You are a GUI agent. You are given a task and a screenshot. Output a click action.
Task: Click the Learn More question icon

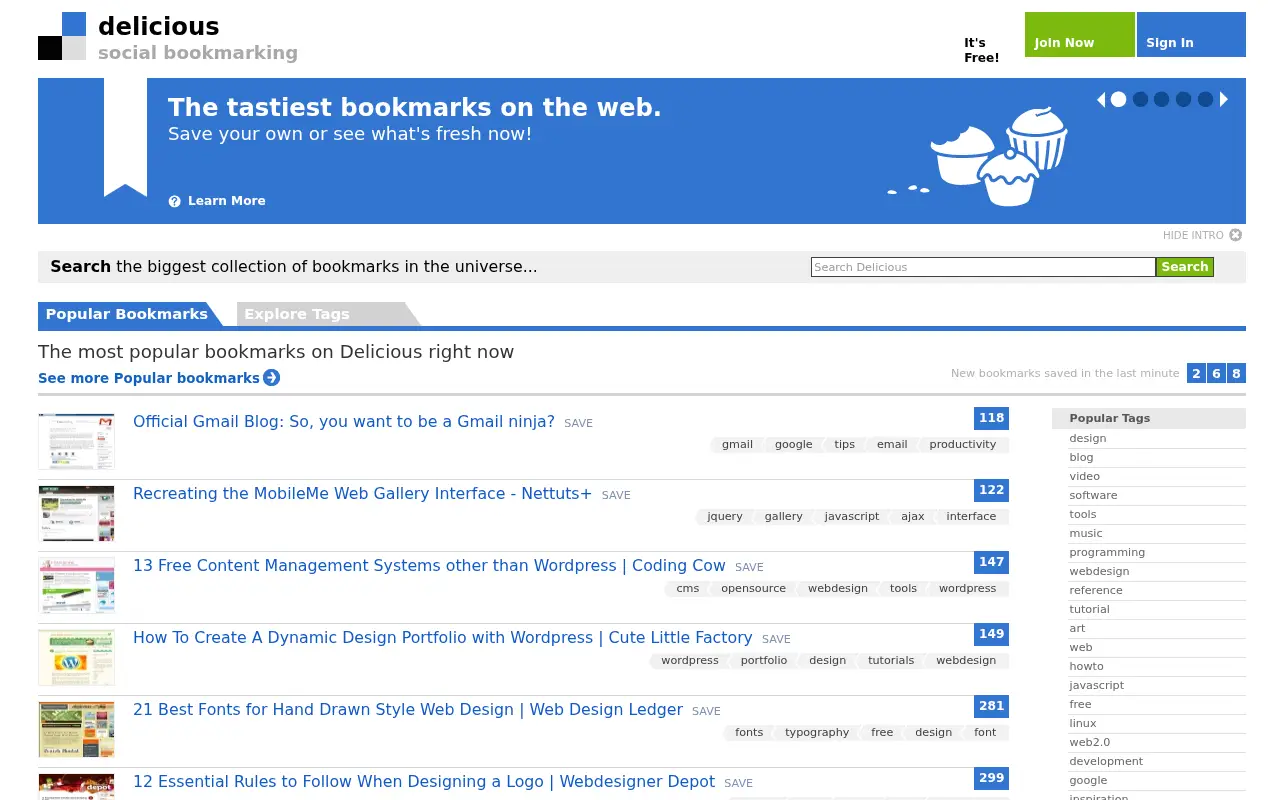pos(175,201)
